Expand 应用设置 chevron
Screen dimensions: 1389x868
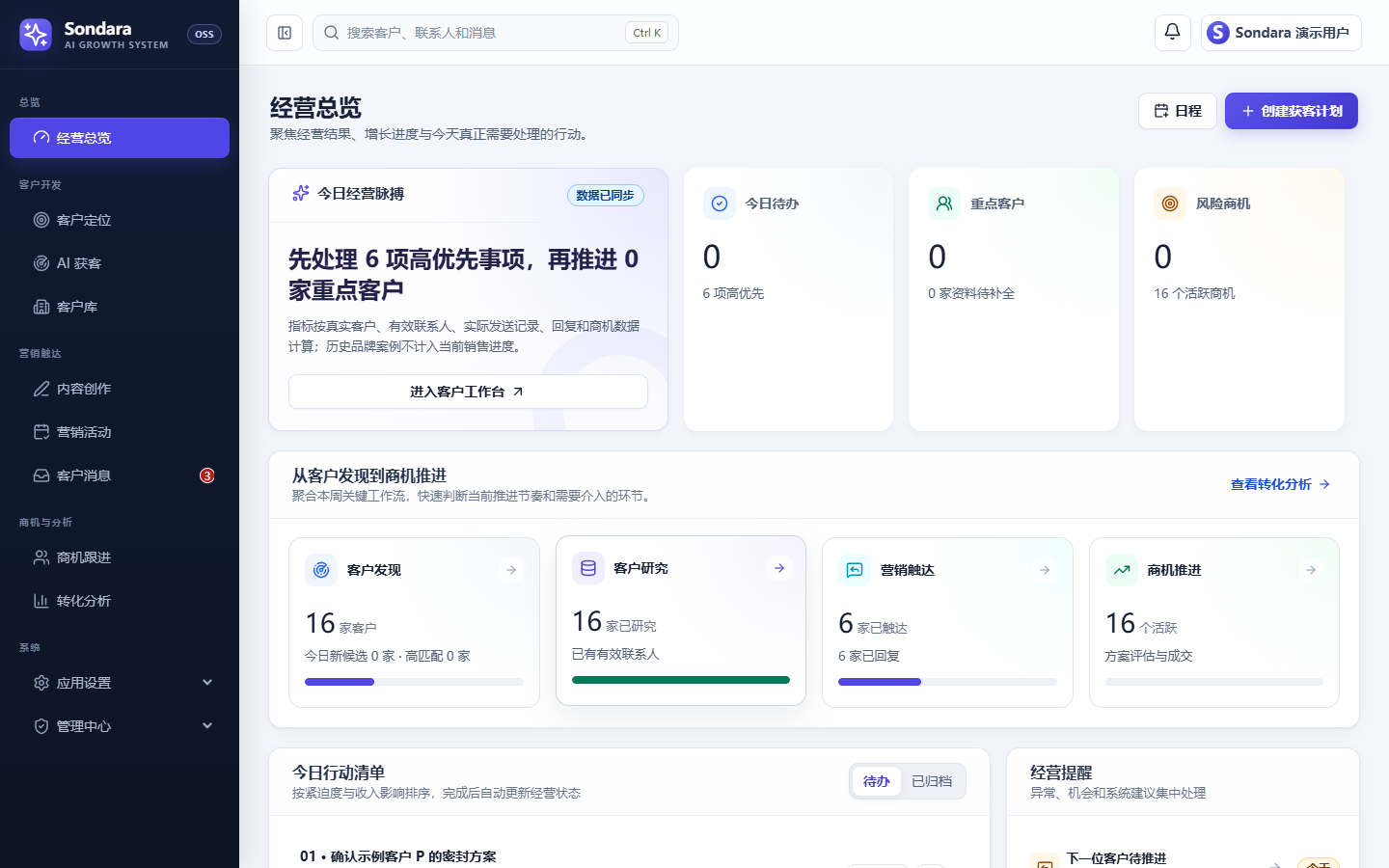[x=207, y=683]
